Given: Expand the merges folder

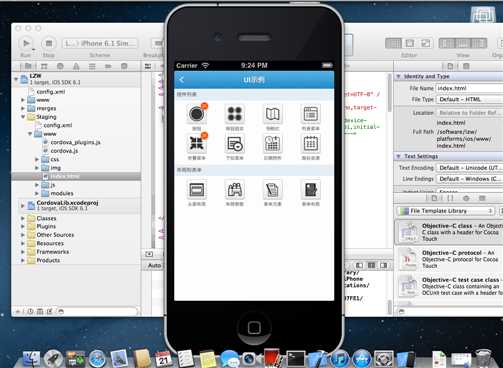Looking at the screenshot, I should [23, 108].
